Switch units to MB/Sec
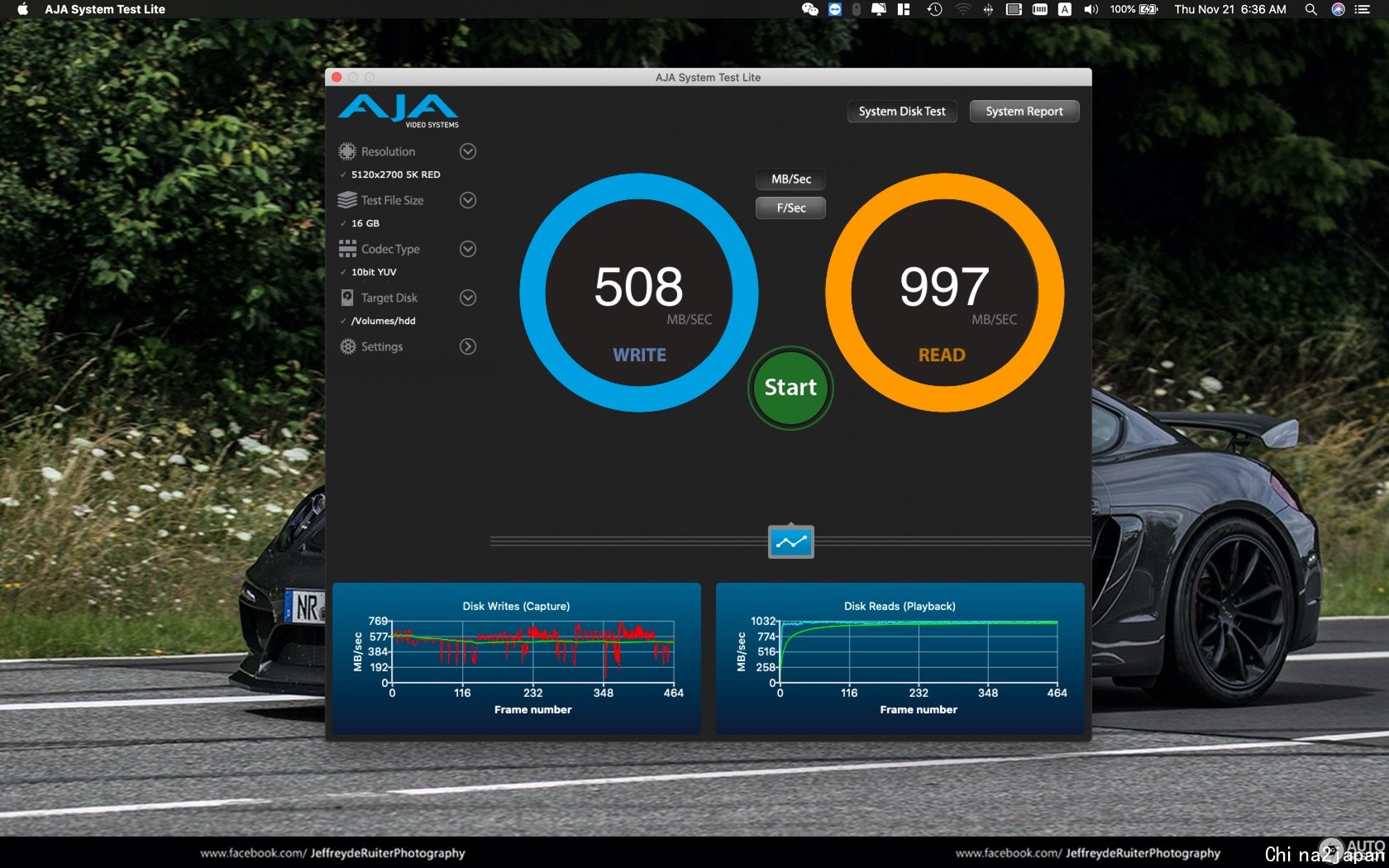Screen dimensions: 1389x868 click(x=791, y=179)
